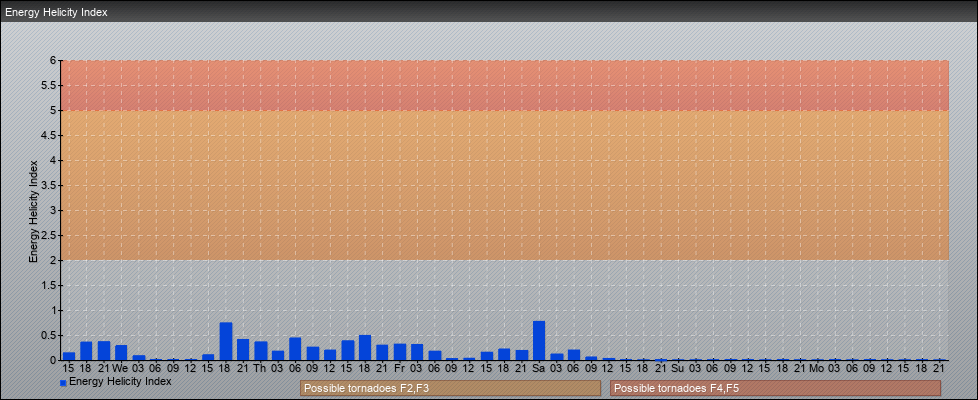Click the vertical 'Energy Helicity Index' axis title

33,211
